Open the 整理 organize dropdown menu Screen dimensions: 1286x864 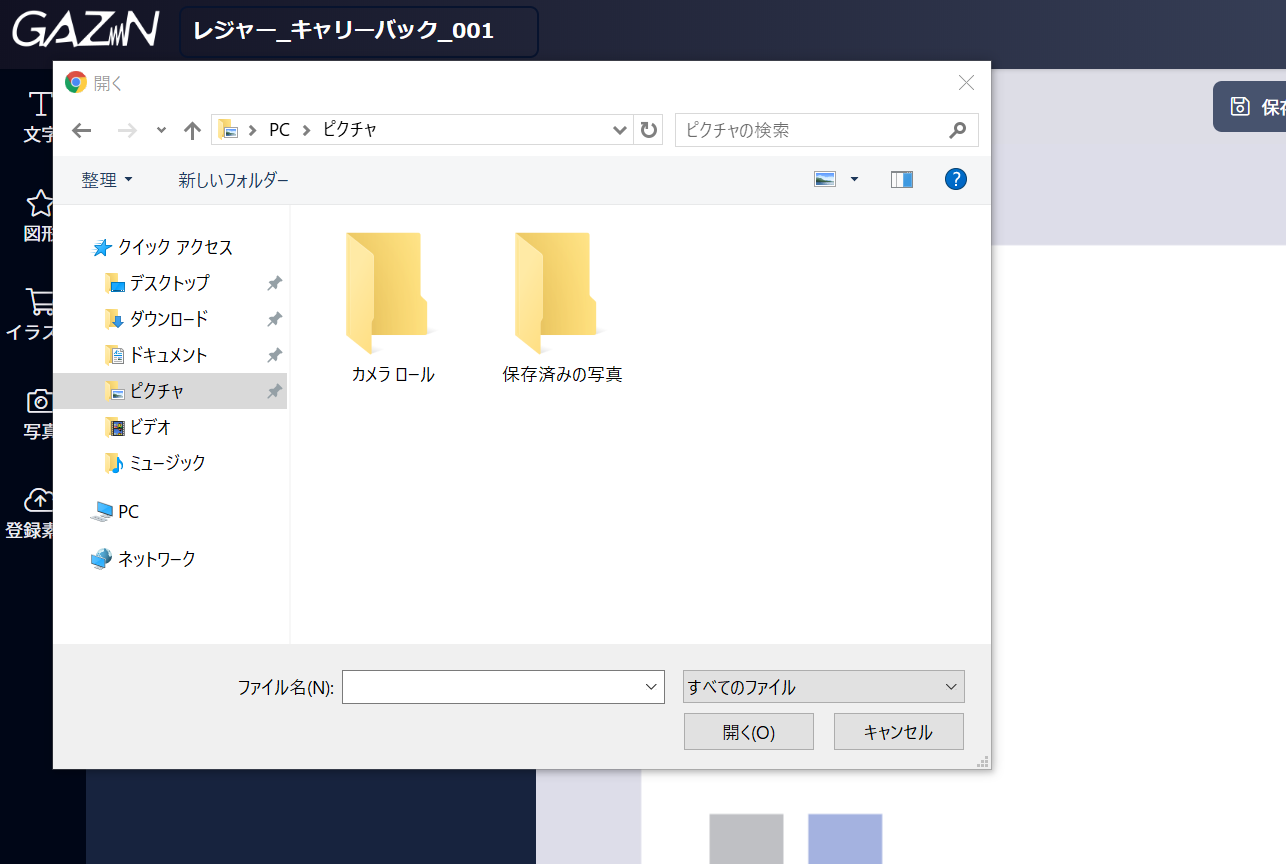click(x=106, y=180)
